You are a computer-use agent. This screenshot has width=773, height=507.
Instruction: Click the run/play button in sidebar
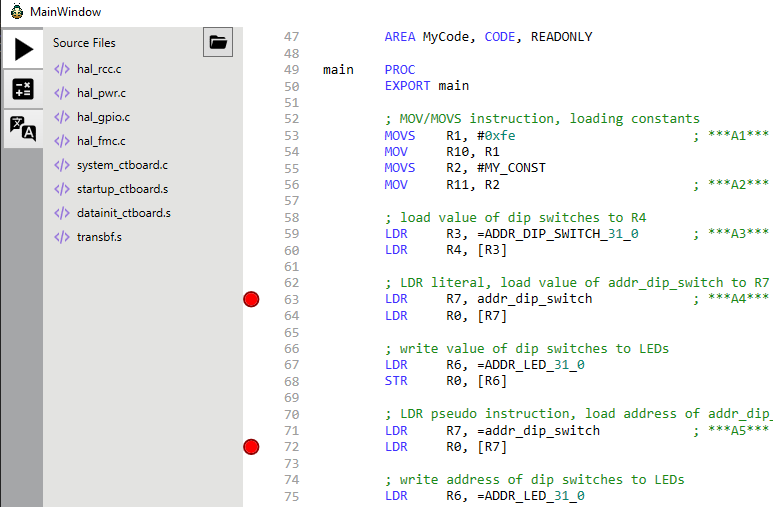22,50
